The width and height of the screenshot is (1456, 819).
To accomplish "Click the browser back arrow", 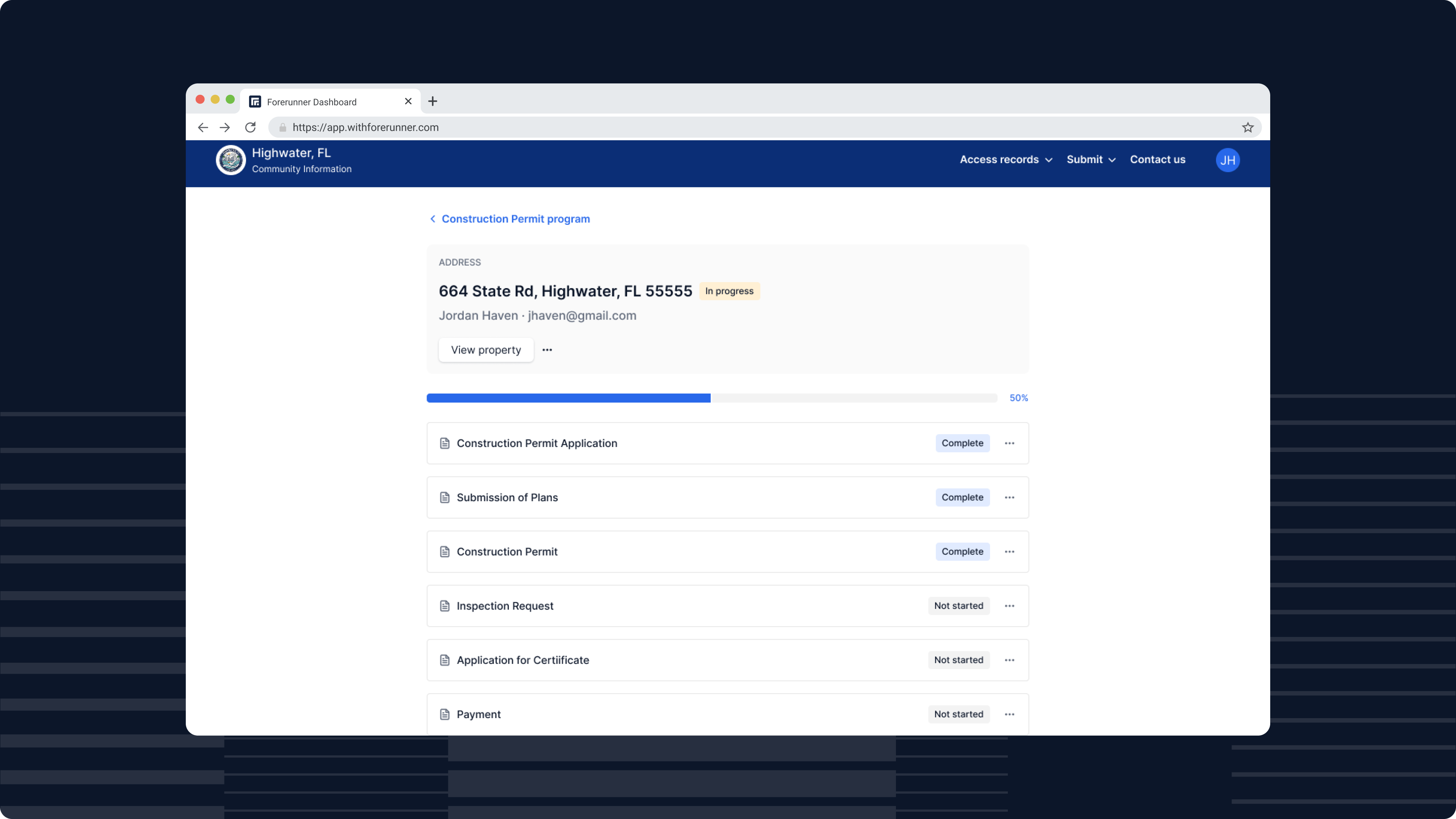I will tap(203, 127).
